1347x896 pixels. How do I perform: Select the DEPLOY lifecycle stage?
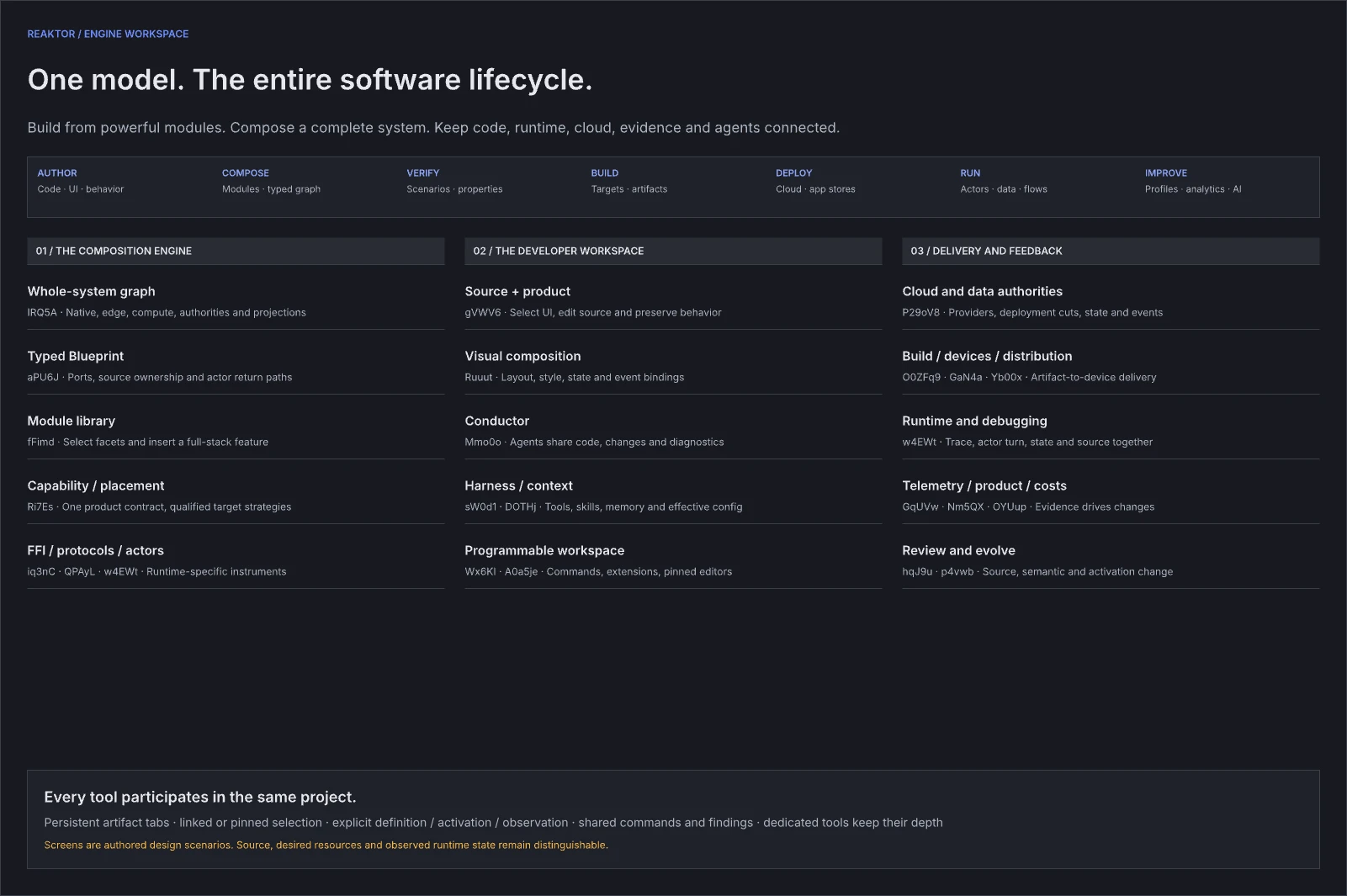(794, 172)
